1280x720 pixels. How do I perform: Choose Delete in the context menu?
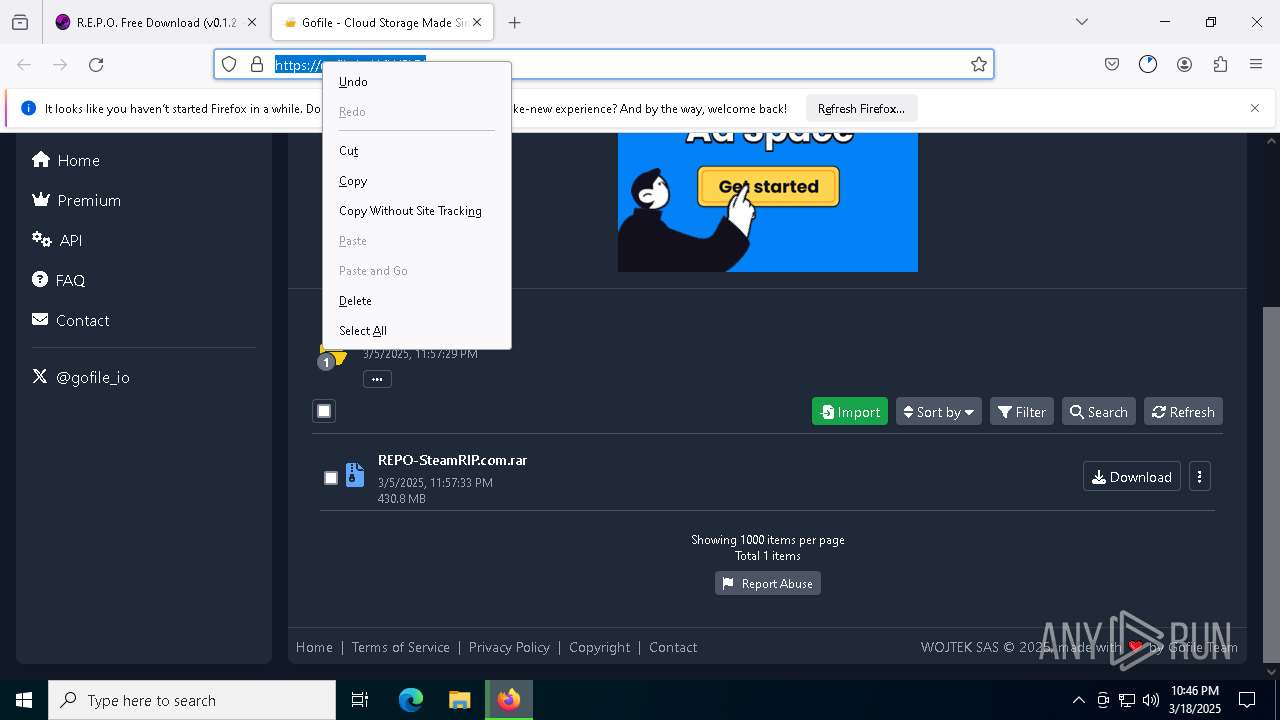(x=417, y=301)
